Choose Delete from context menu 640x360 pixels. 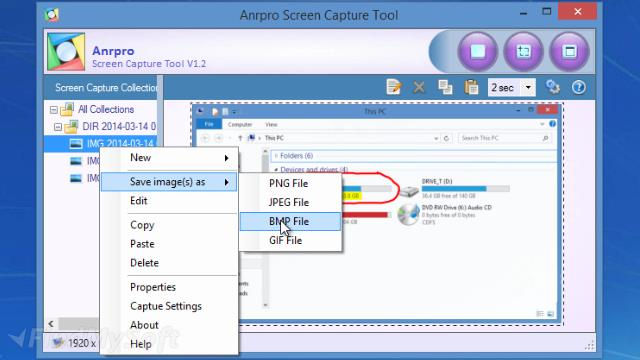(x=169, y=263)
